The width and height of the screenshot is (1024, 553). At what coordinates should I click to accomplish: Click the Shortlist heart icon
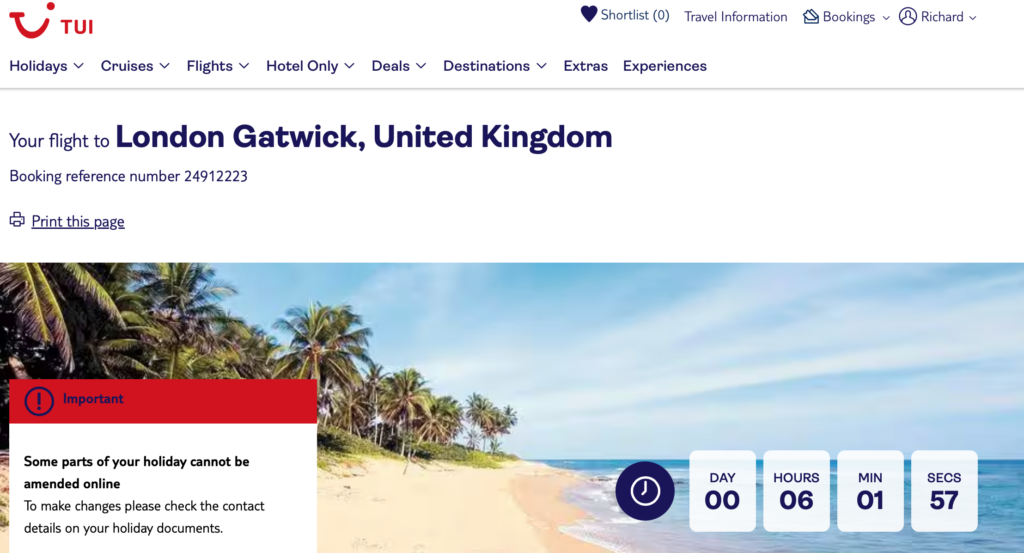588,14
